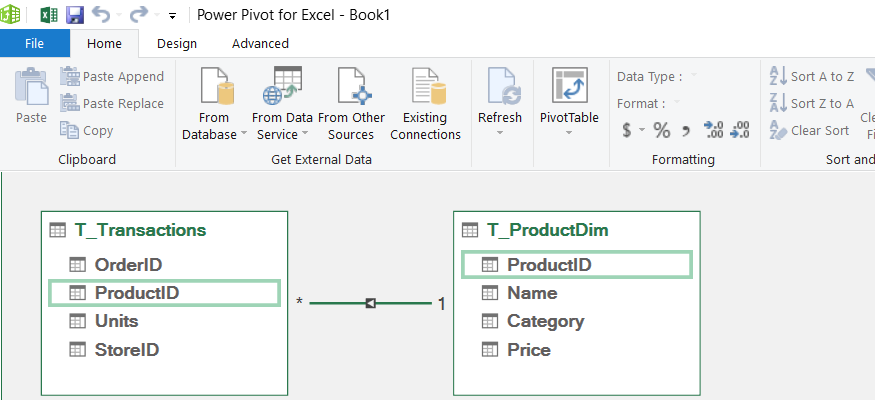
Task: Save the workbook with floppy disk icon
Action: (75, 15)
